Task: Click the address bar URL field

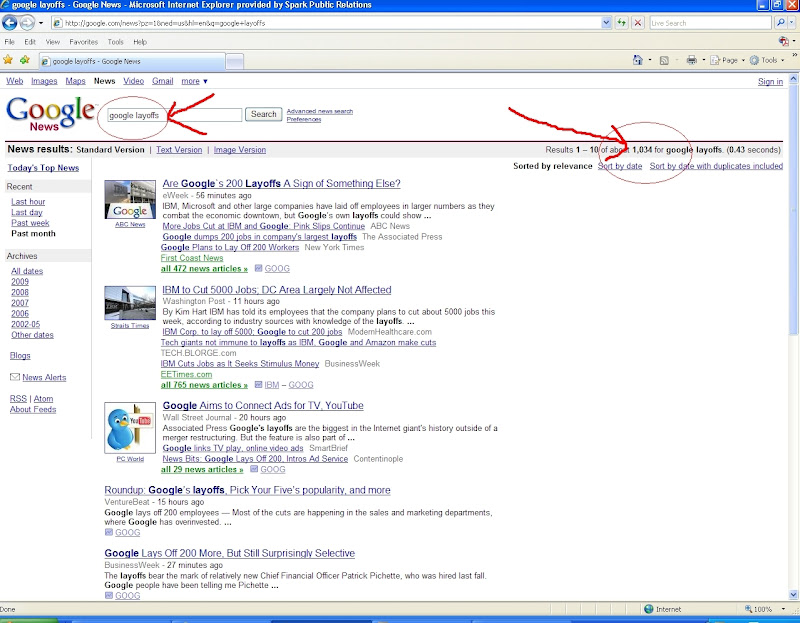Action: click(x=327, y=23)
